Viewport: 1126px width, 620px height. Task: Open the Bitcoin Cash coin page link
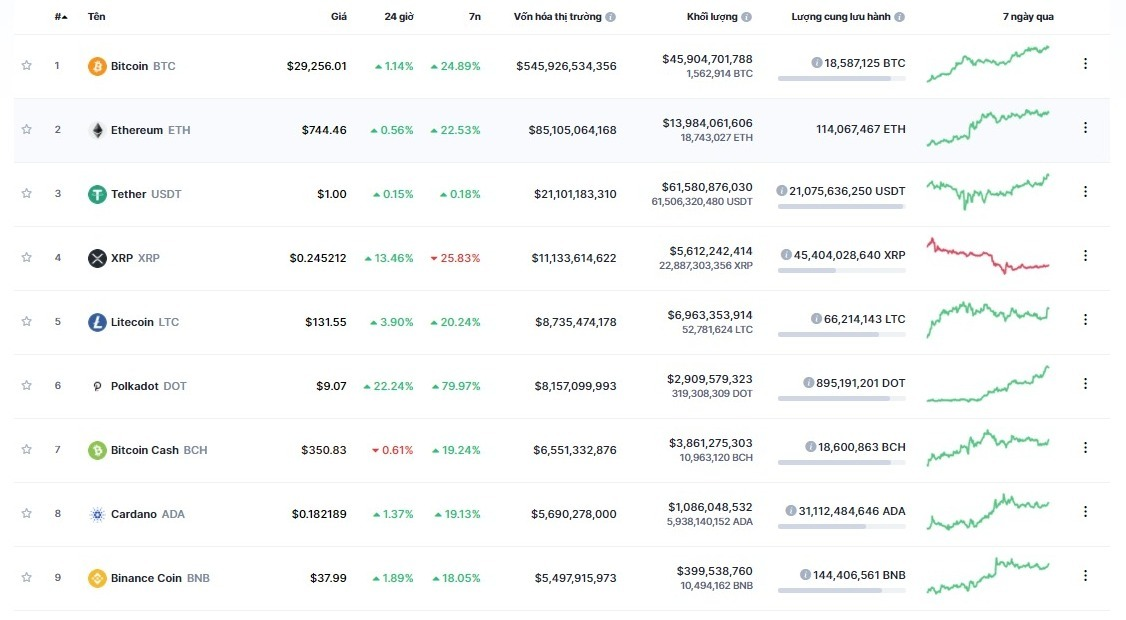tap(144, 450)
